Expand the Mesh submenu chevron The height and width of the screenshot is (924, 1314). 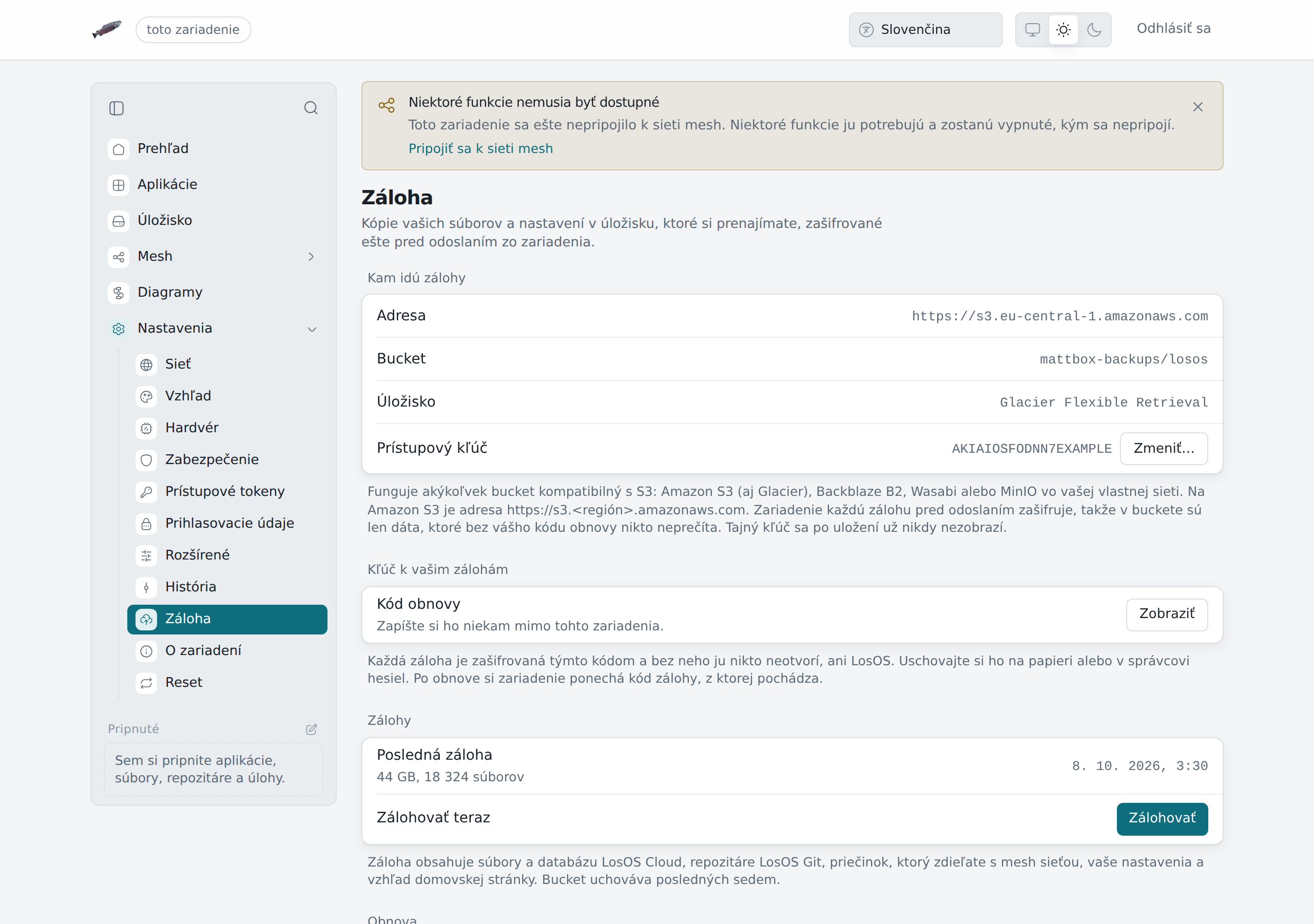[312, 257]
